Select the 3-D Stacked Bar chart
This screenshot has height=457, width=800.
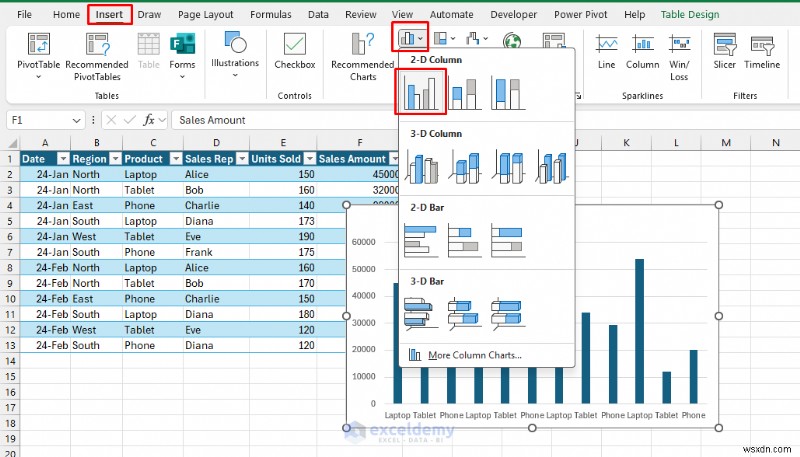coord(464,314)
